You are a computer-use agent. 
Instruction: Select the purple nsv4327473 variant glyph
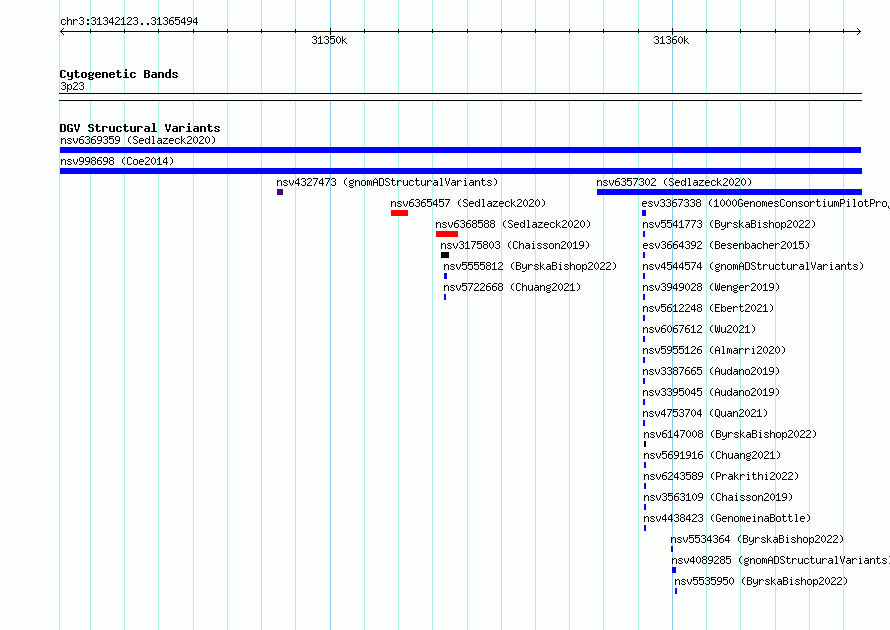point(280,192)
